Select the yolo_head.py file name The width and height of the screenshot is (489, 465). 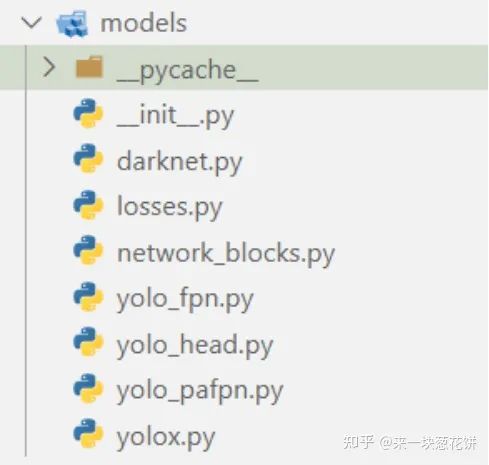(x=195, y=346)
